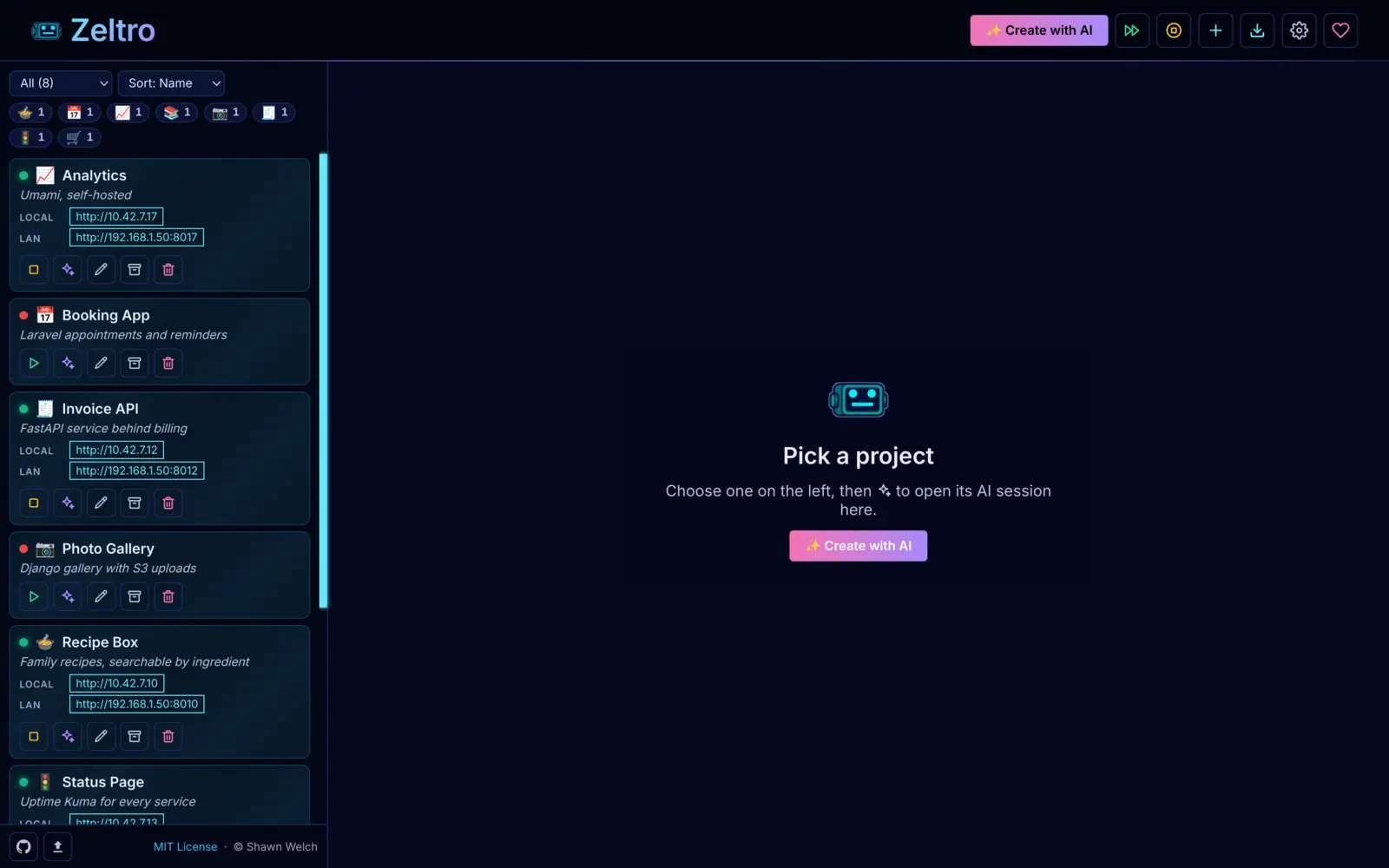Open Invoice API LAN link 192.168.1.50:8012
This screenshot has width=1389, height=868.
(x=136, y=471)
